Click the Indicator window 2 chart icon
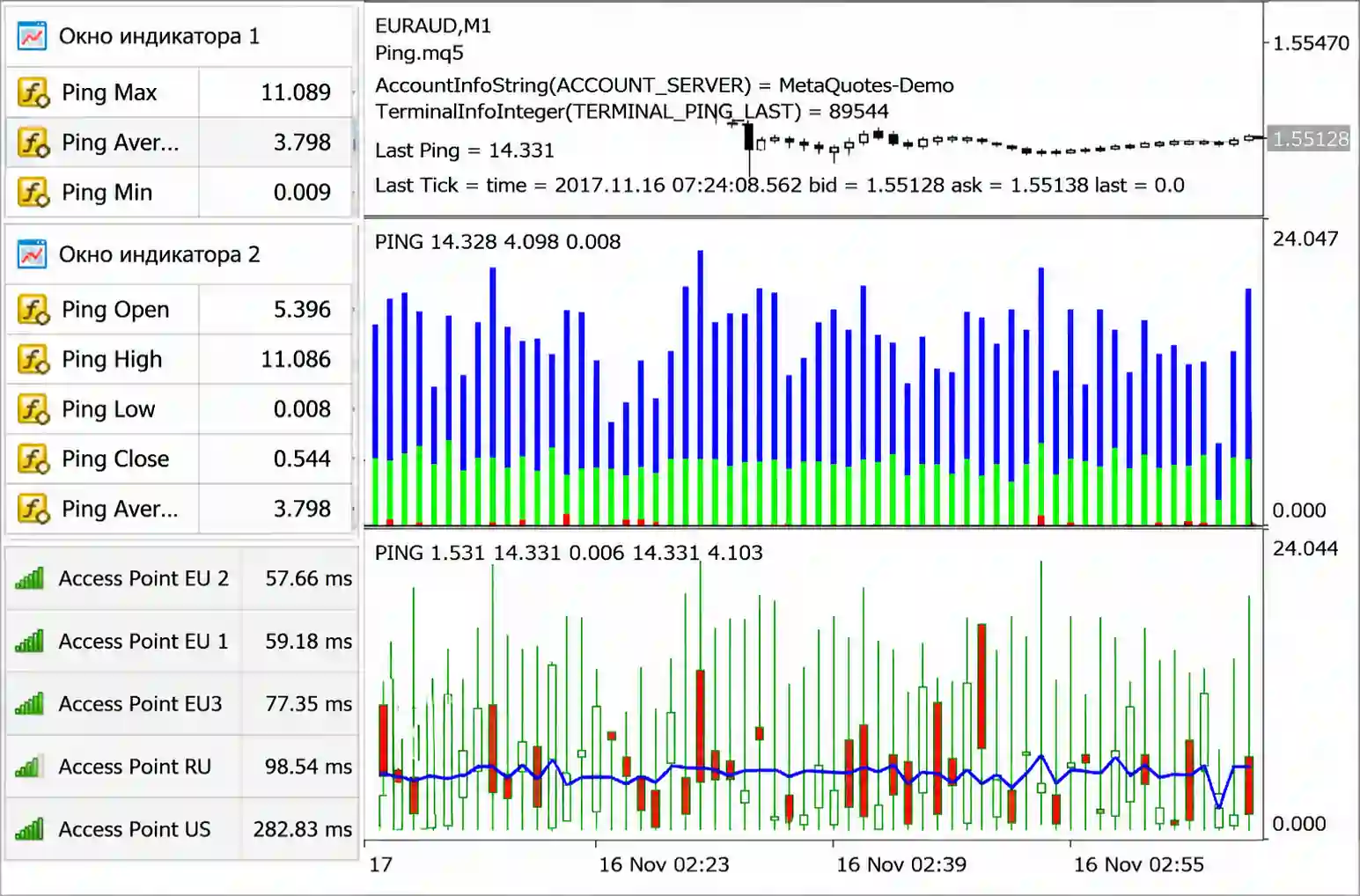1360x896 pixels. point(33,254)
